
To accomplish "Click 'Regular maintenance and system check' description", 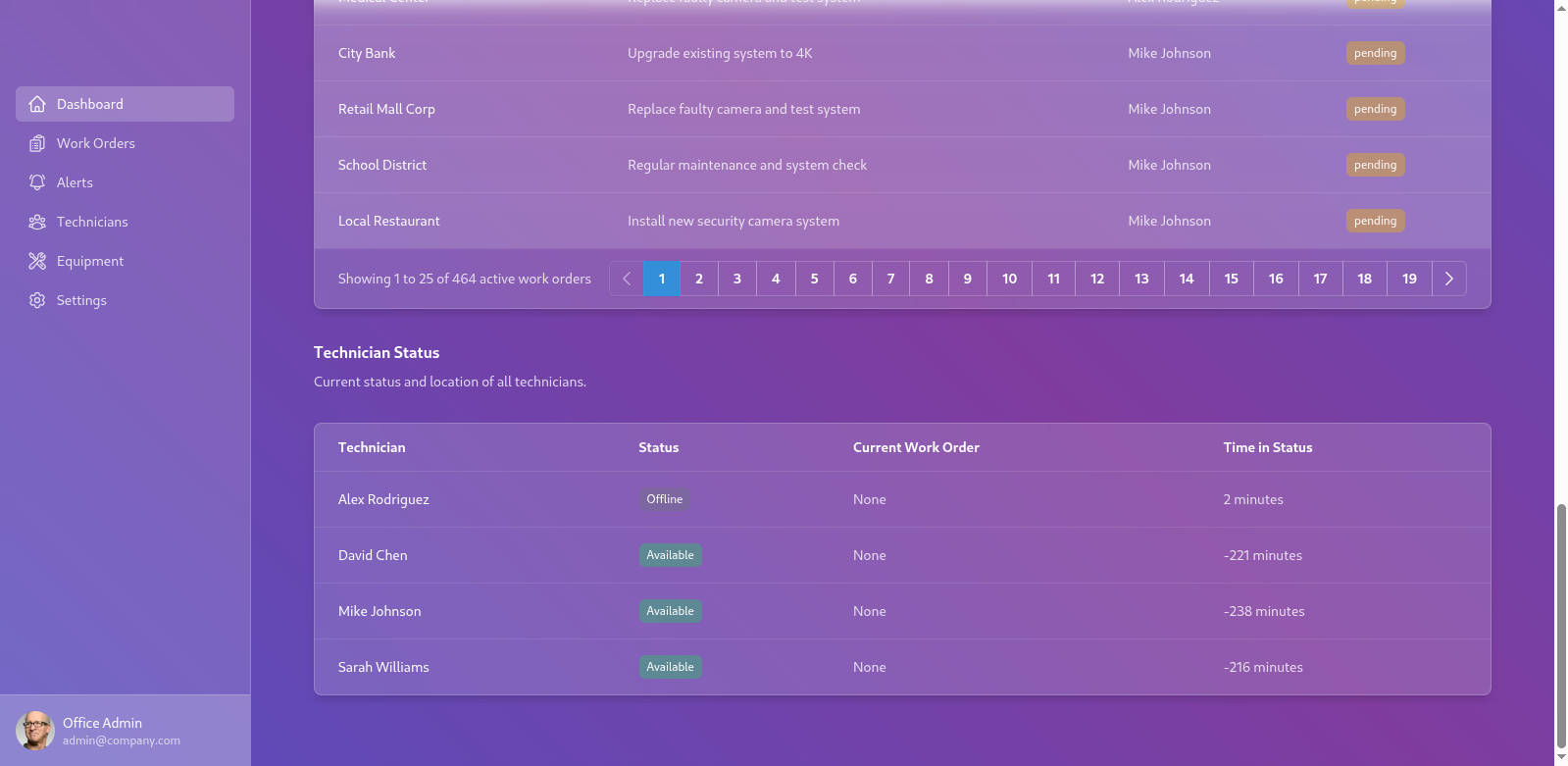I will [747, 165].
